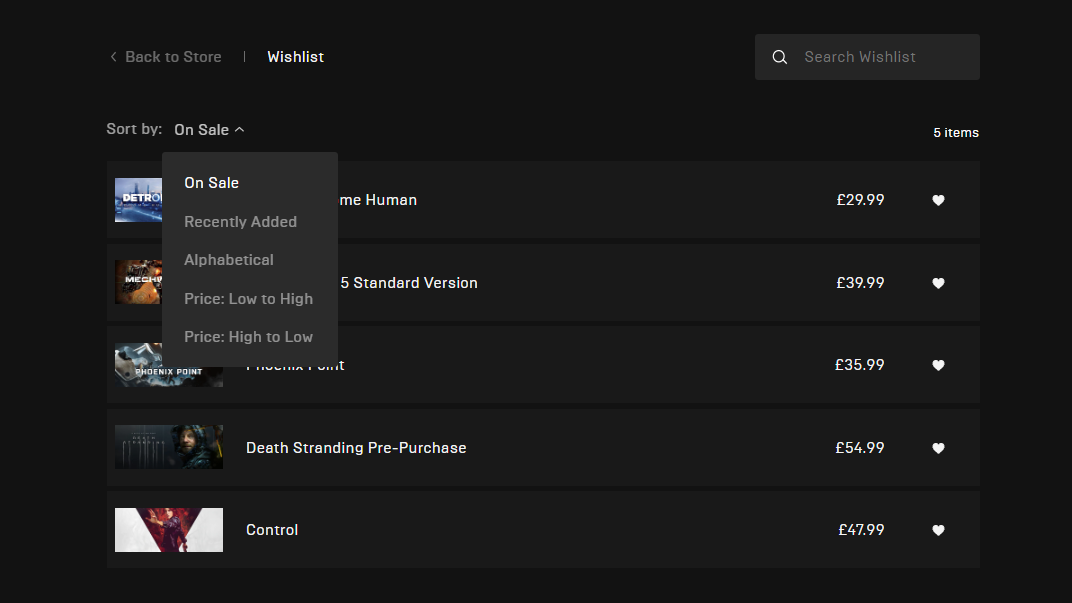The width and height of the screenshot is (1072, 603).
Task: Click the £47.99 price
Action: click(x=861, y=530)
